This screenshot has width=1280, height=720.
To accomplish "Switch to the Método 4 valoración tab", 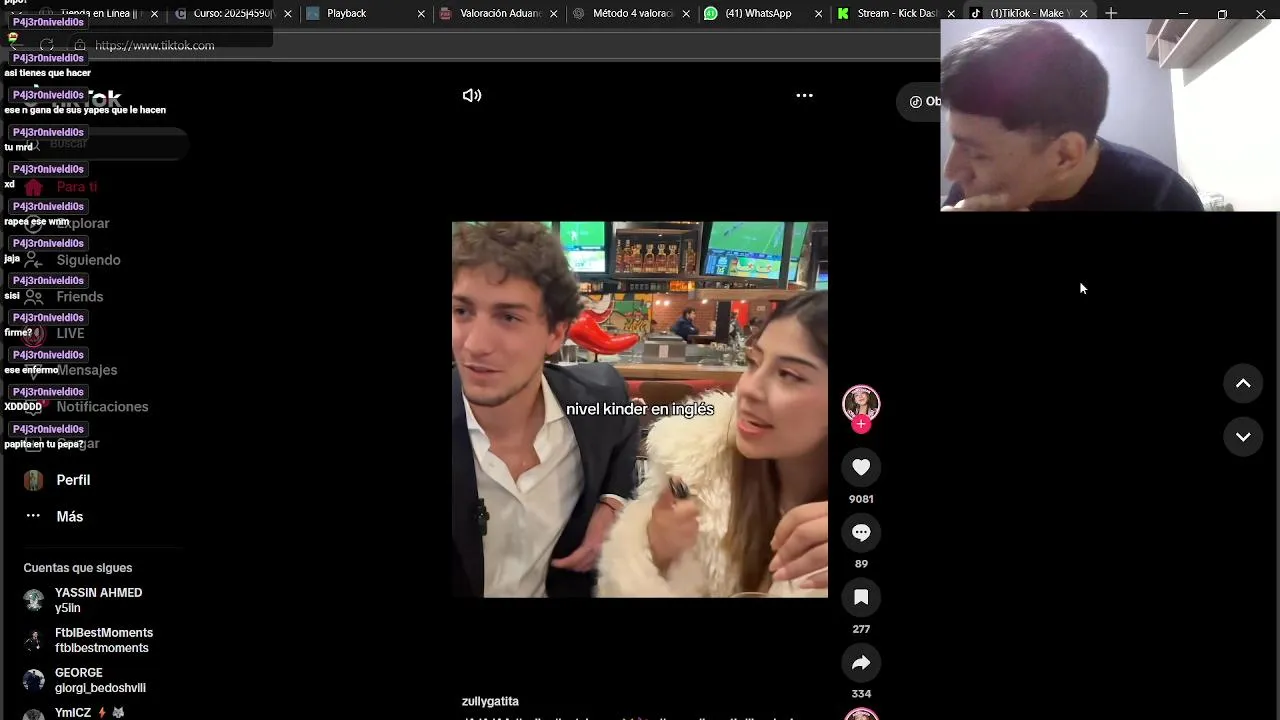I will click(x=631, y=13).
